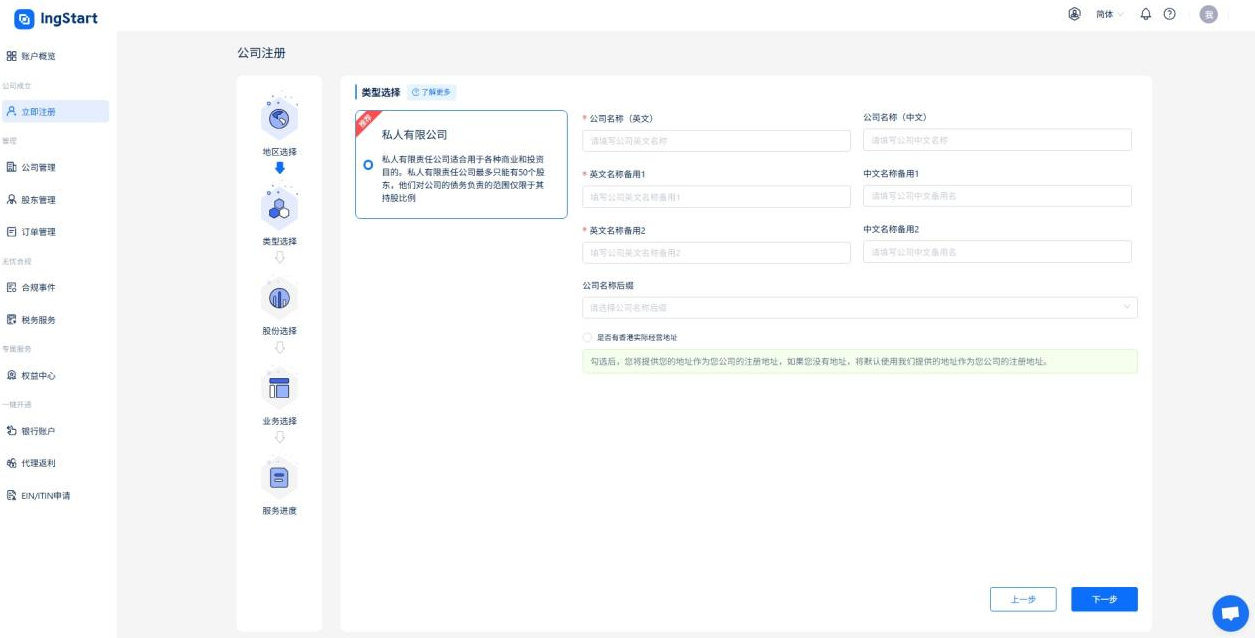Open 代理返利 in sidebar
The height and width of the screenshot is (638, 1255).
click(x=55, y=463)
